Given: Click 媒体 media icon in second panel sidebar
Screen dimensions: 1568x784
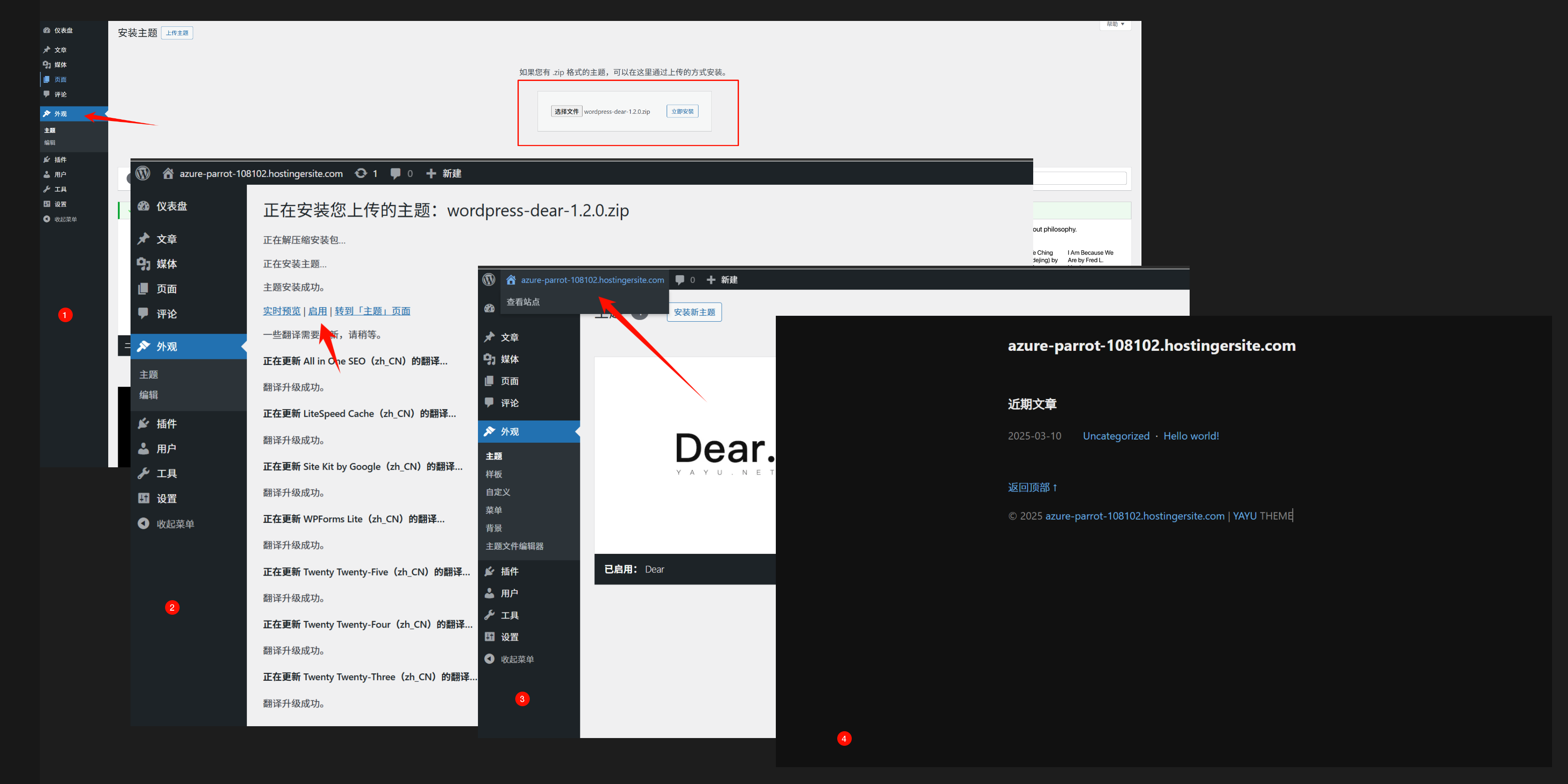Looking at the screenshot, I should point(144,264).
